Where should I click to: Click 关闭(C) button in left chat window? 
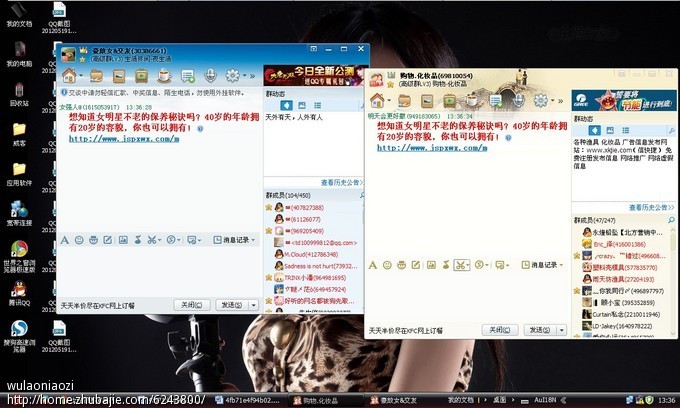pos(192,305)
